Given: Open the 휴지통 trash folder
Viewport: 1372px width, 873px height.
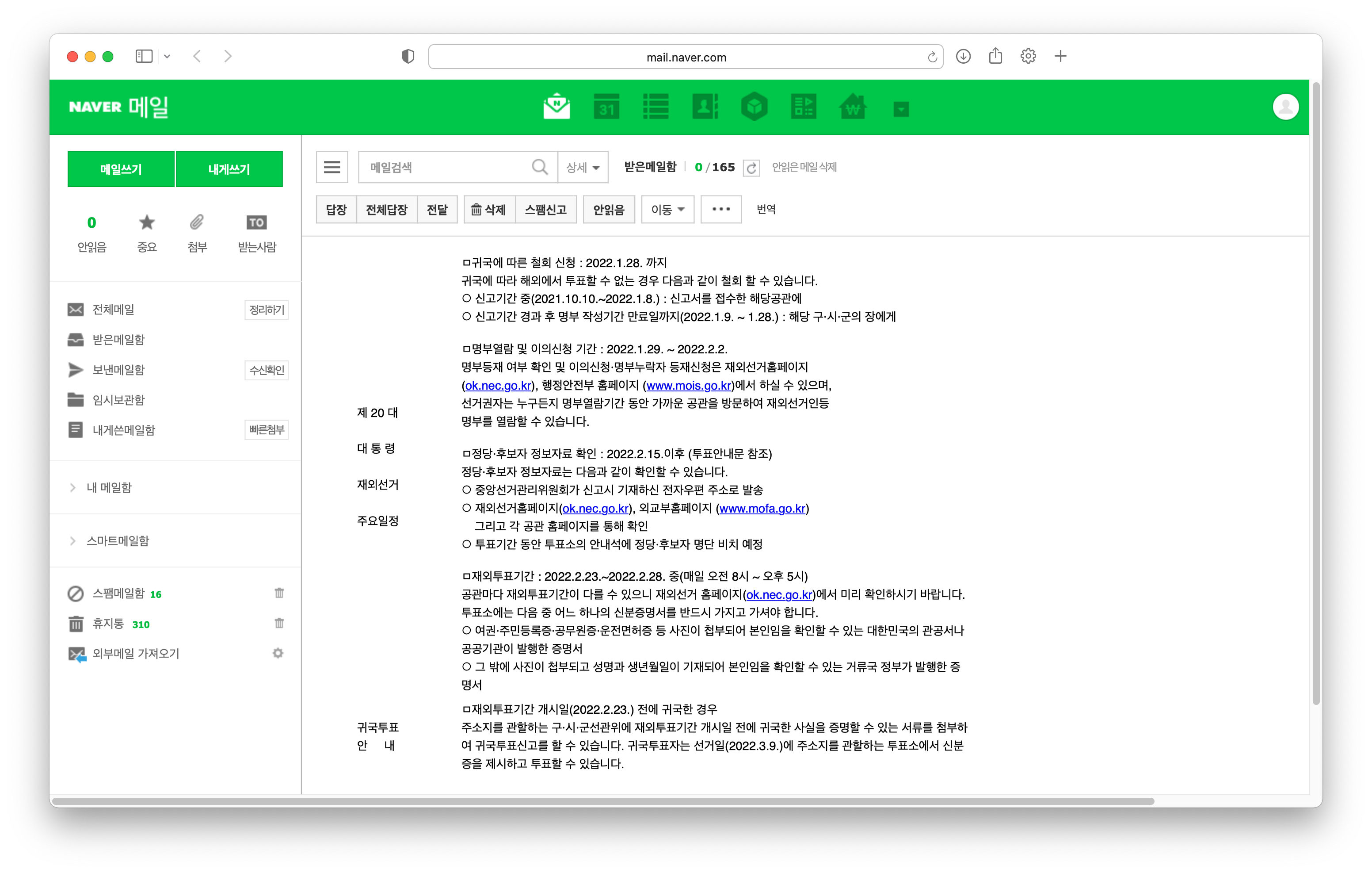Looking at the screenshot, I should (x=108, y=623).
